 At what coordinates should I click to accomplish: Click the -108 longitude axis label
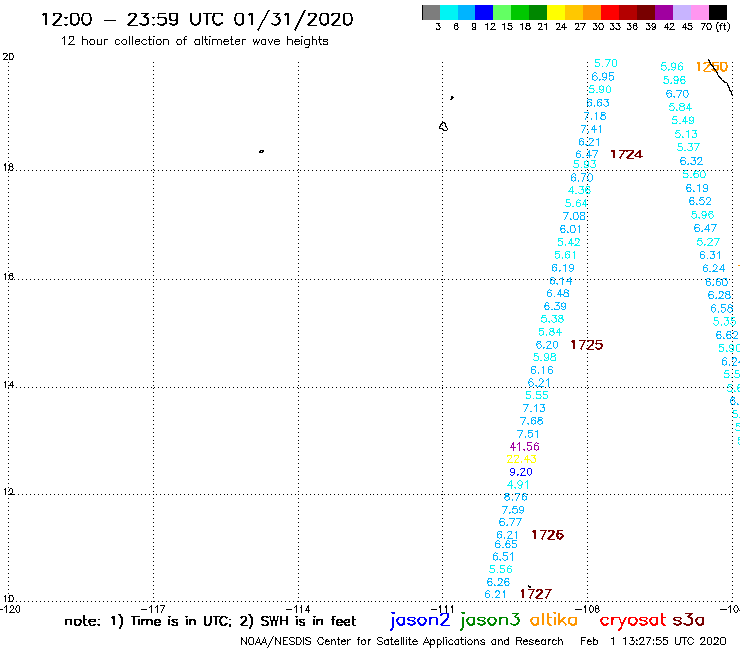pos(589,609)
